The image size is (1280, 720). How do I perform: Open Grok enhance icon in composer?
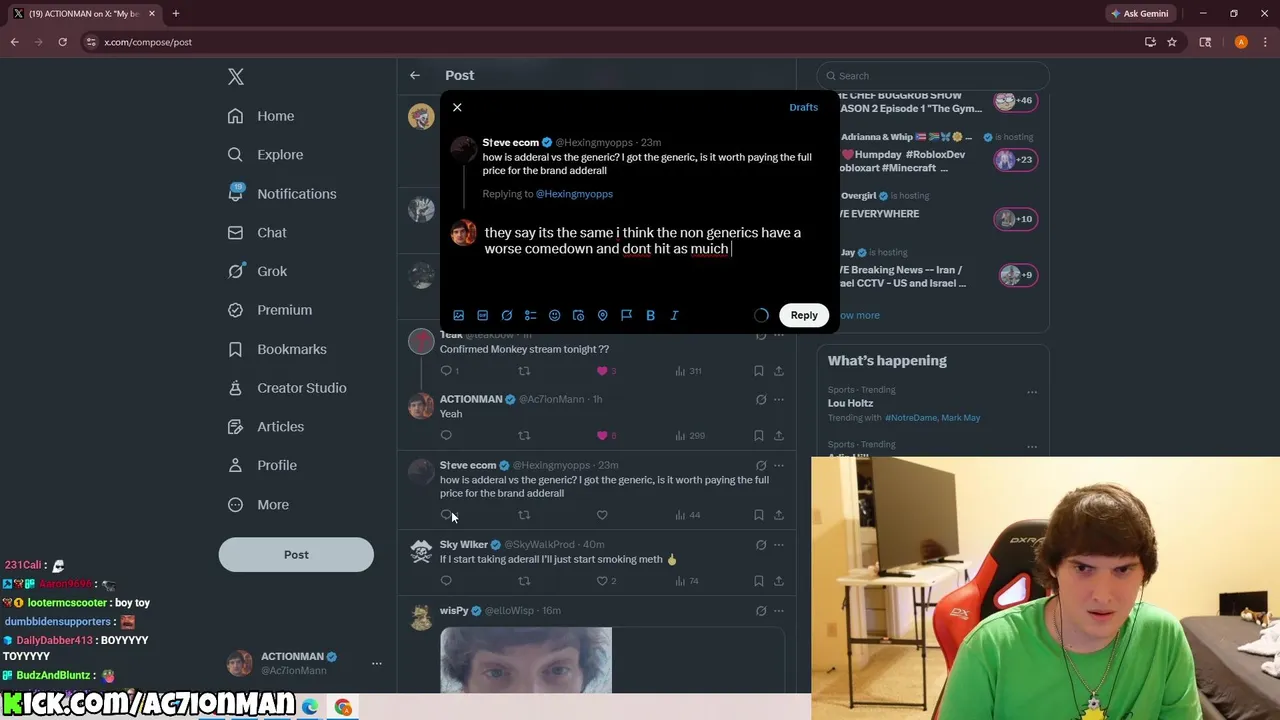point(507,315)
